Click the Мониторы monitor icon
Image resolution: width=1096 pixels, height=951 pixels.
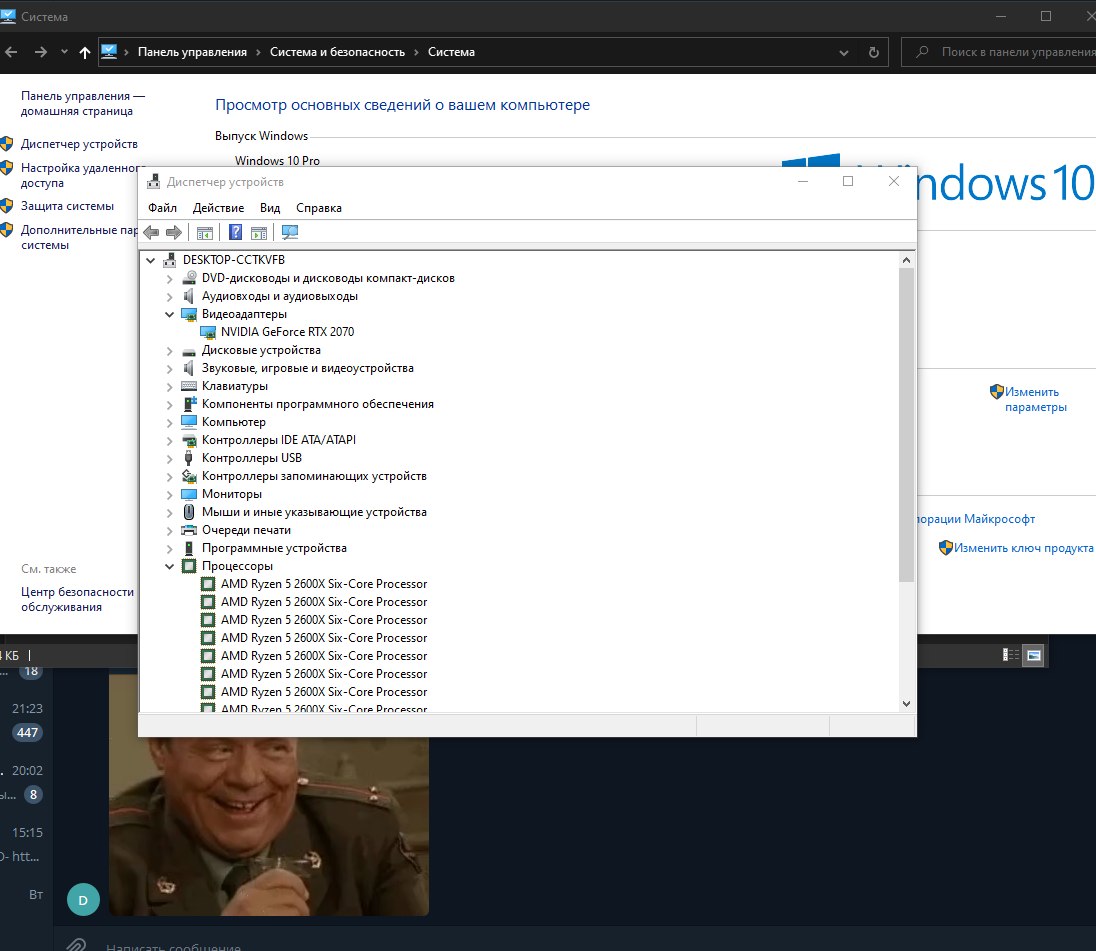189,494
